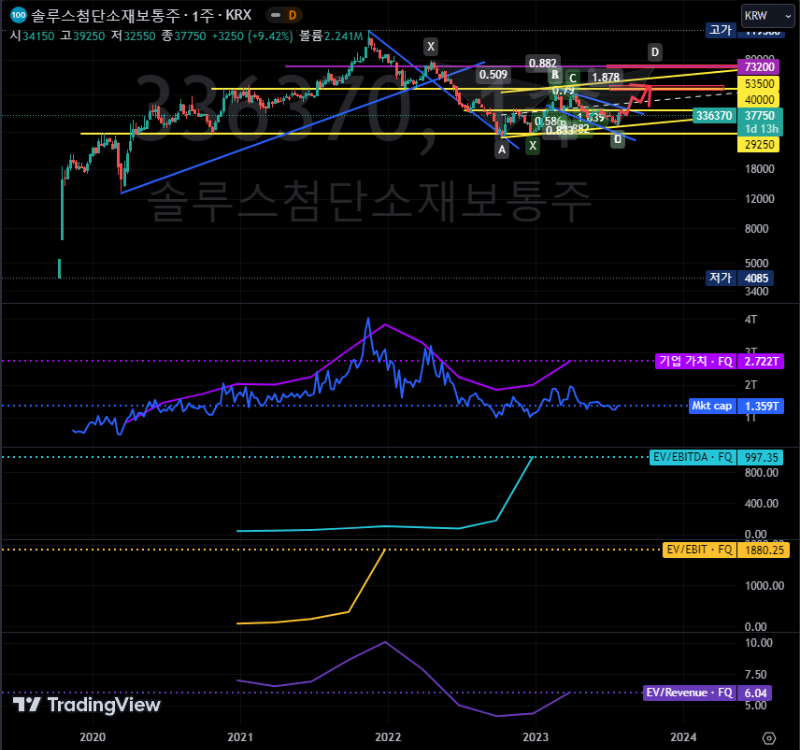Screen dimensions: 800x750
Task: Open the chart settings gear icon
Action: [769, 738]
